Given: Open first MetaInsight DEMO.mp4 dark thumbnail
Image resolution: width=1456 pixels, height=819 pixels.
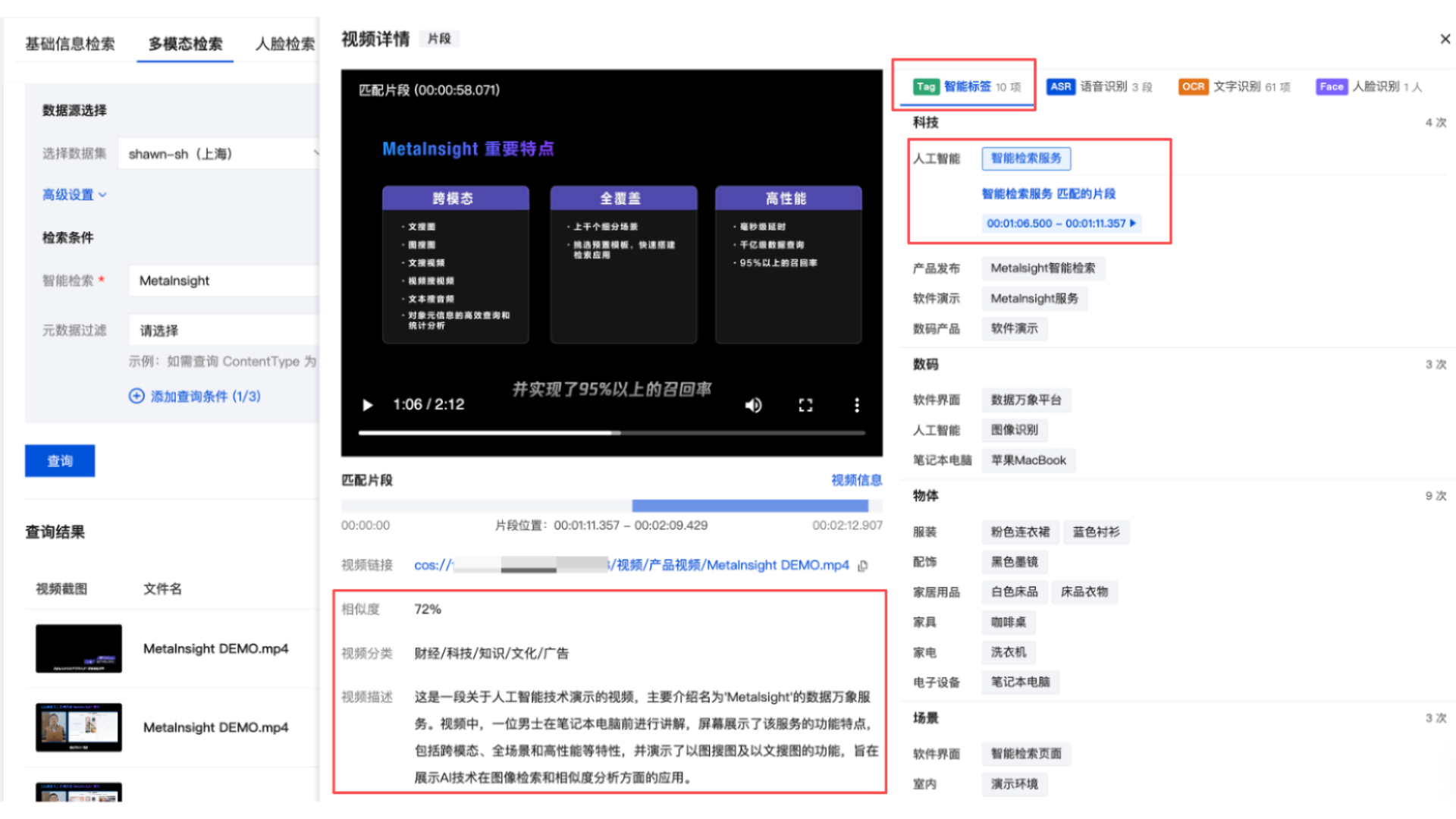Looking at the screenshot, I should (79, 648).
